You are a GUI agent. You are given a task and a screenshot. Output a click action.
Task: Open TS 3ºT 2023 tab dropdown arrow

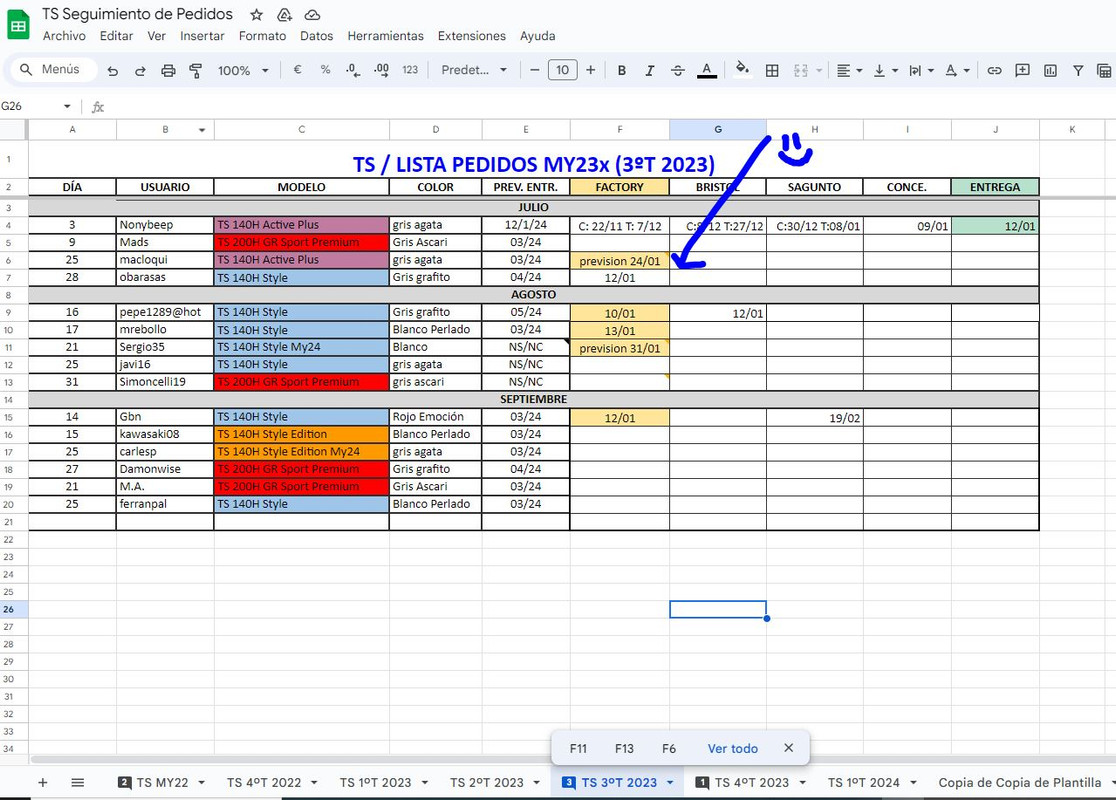(x=670, y=782)
